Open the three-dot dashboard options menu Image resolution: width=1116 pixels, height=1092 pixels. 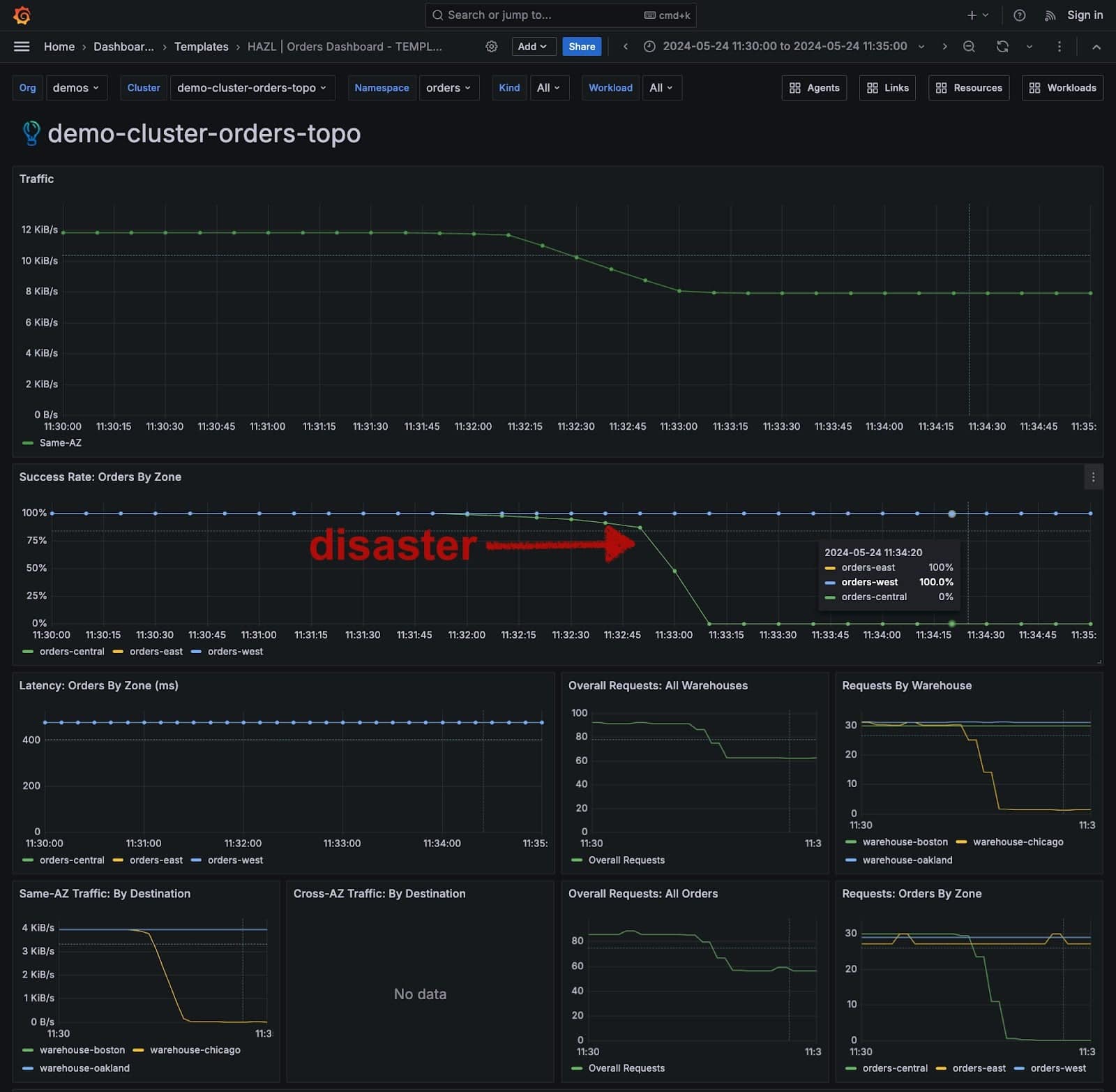pyautogui.click(x=1060, y=46)
